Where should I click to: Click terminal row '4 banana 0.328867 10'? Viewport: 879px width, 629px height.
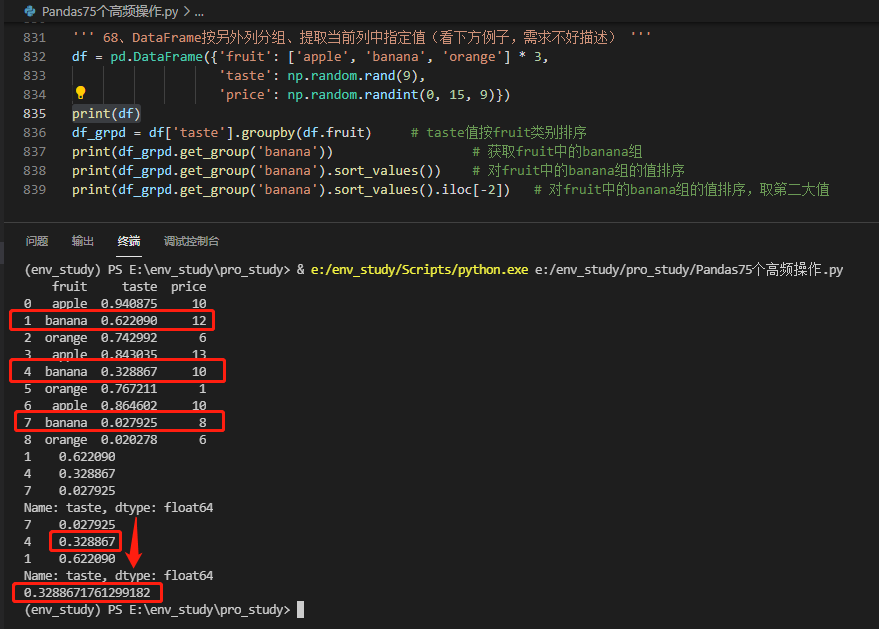click(x=115, y=372)
